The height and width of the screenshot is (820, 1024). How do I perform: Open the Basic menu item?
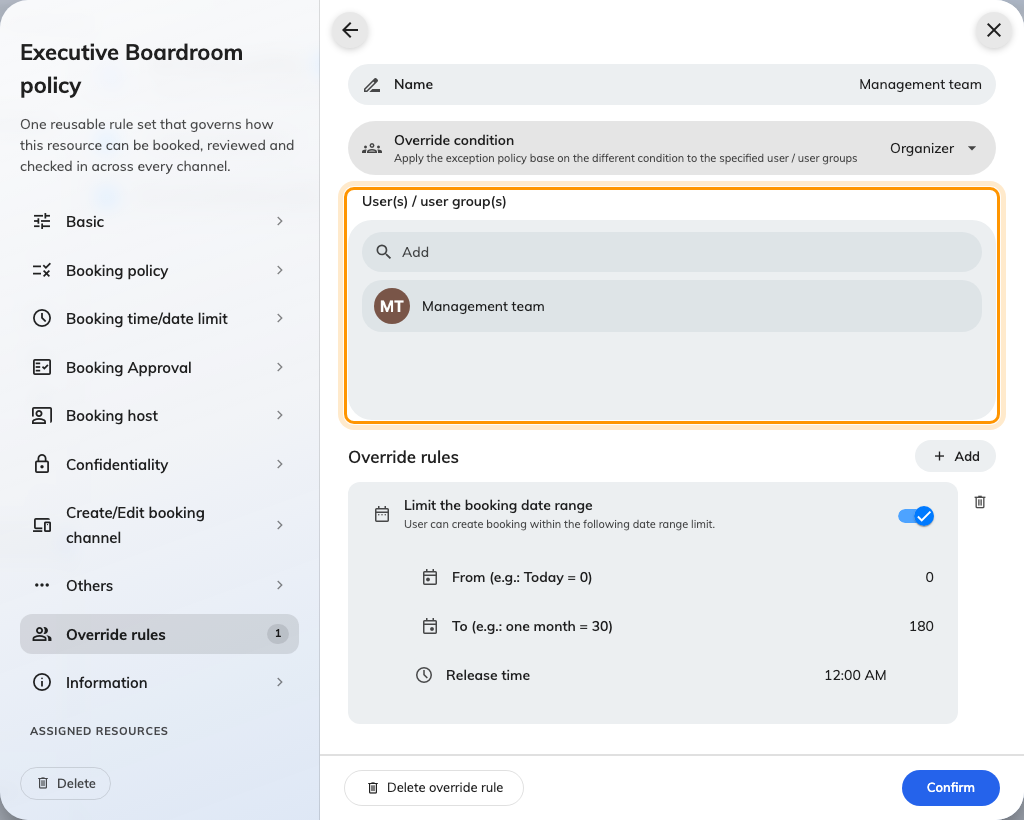(159, 221)
